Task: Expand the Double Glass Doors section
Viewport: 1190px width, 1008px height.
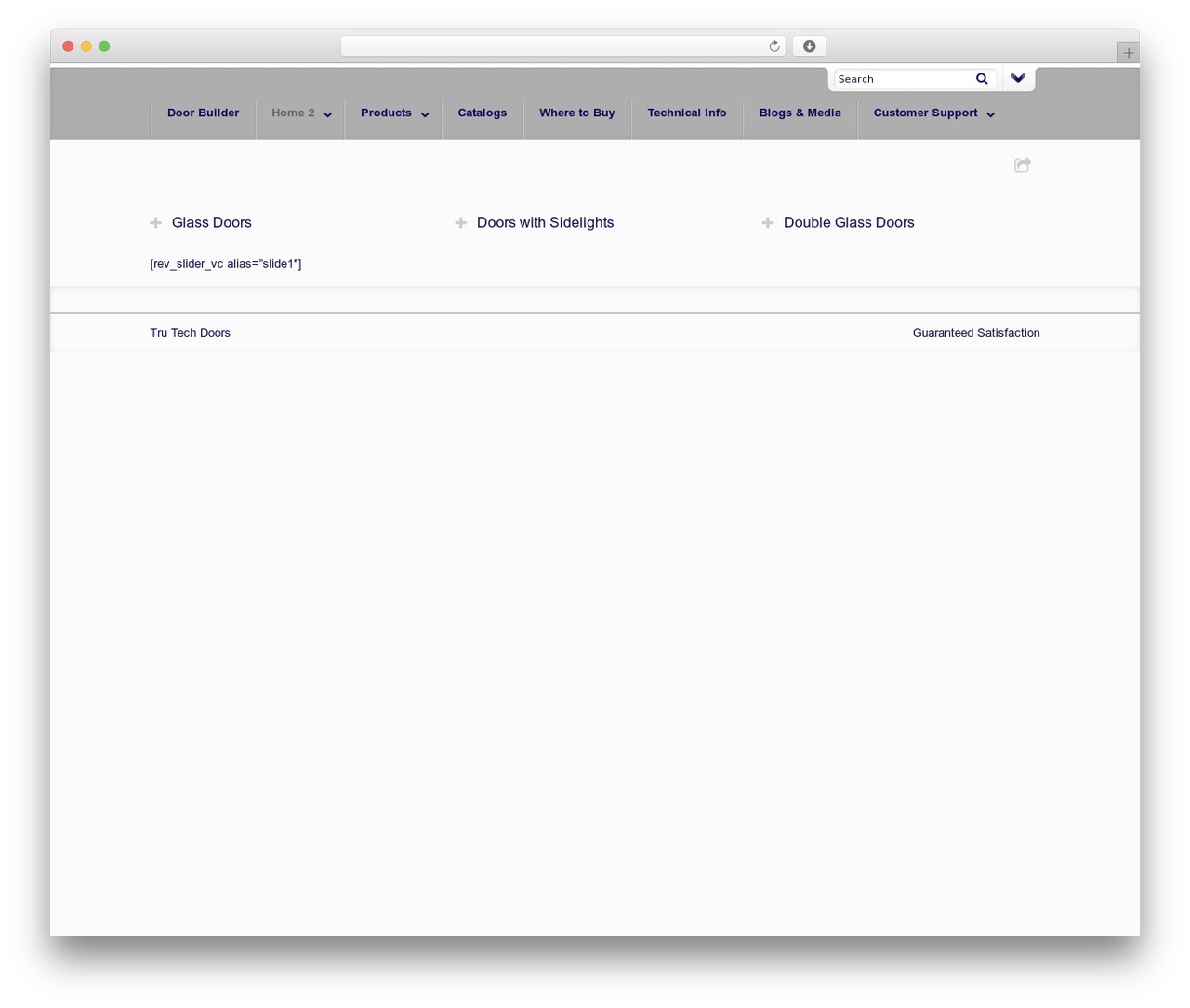Action: click(849, 222)
